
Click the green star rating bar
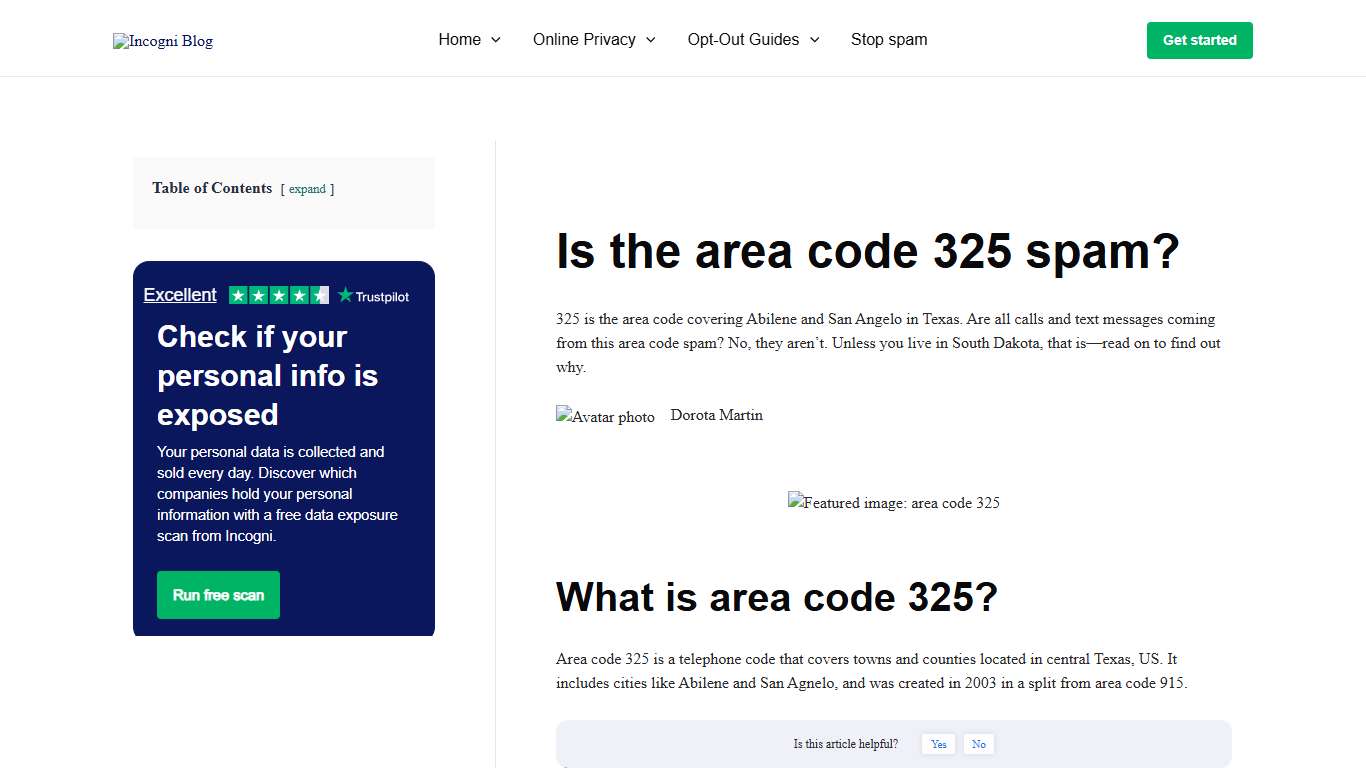278,295
